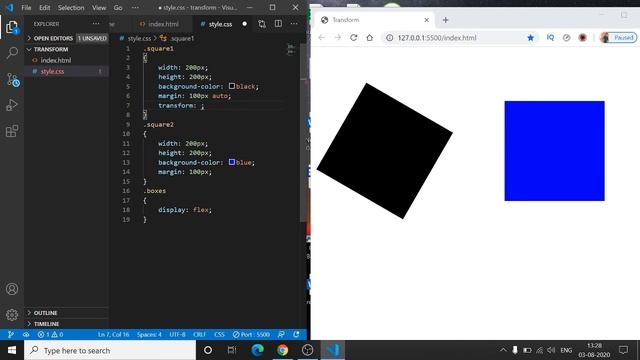Click Ln 7, Col 16 in status bar
Viewport: 640px width, 360px height.
(x=113, y=334)
